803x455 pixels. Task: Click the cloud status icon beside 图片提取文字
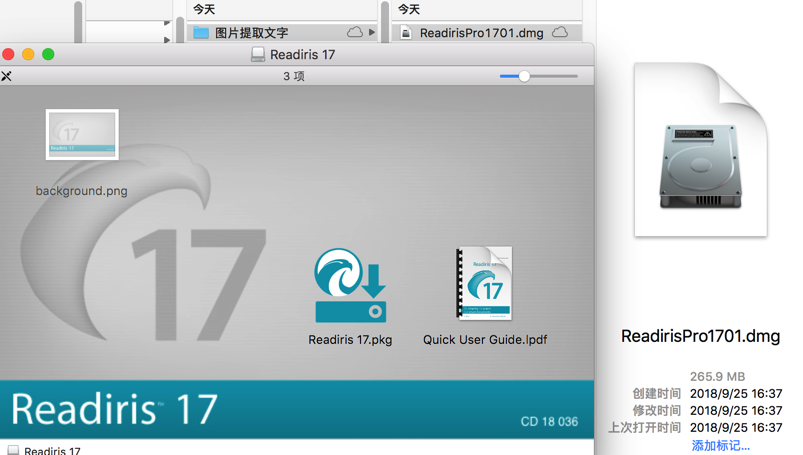tap(354, 32)
